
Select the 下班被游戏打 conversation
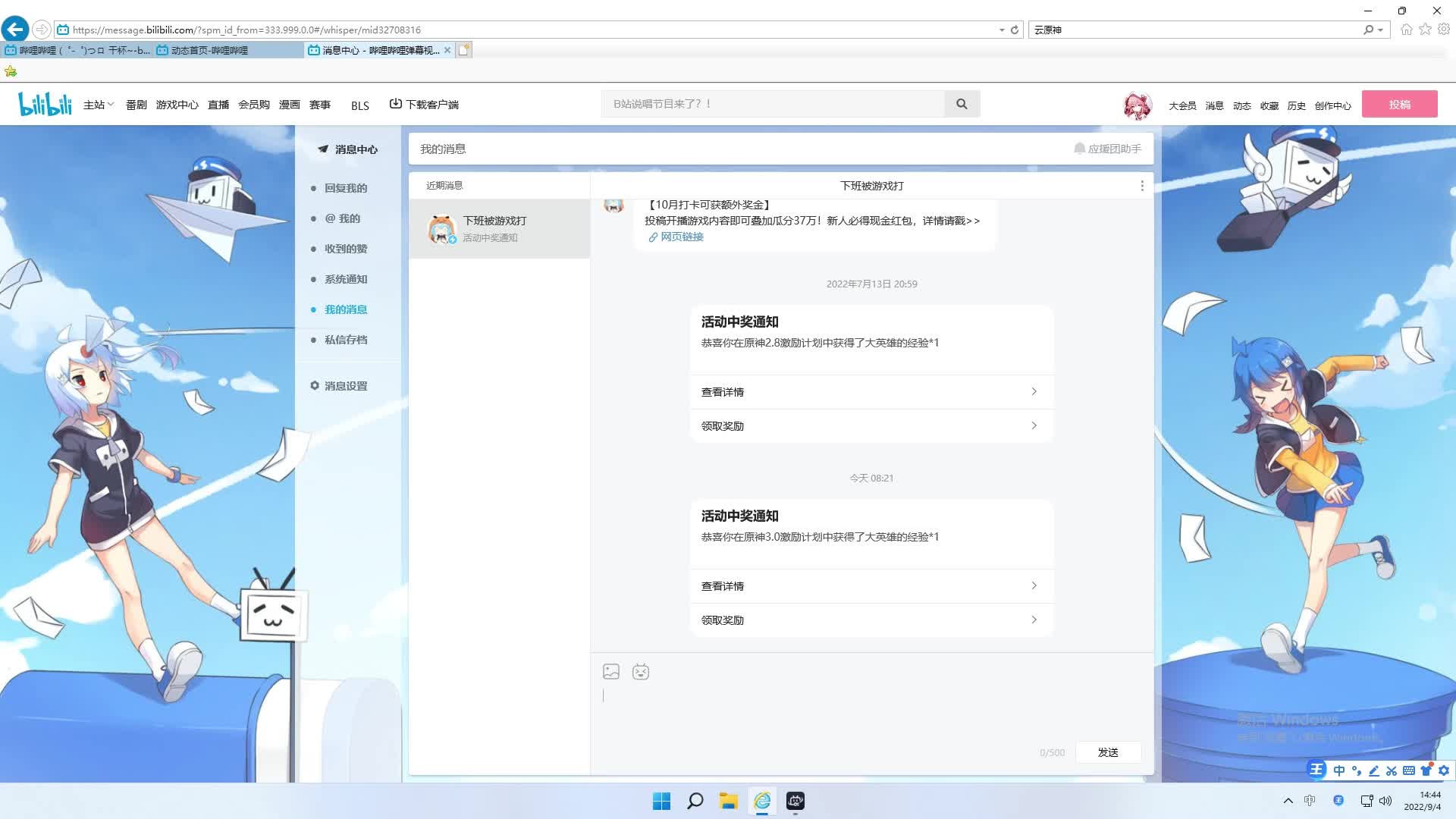(x=499, y=228)
